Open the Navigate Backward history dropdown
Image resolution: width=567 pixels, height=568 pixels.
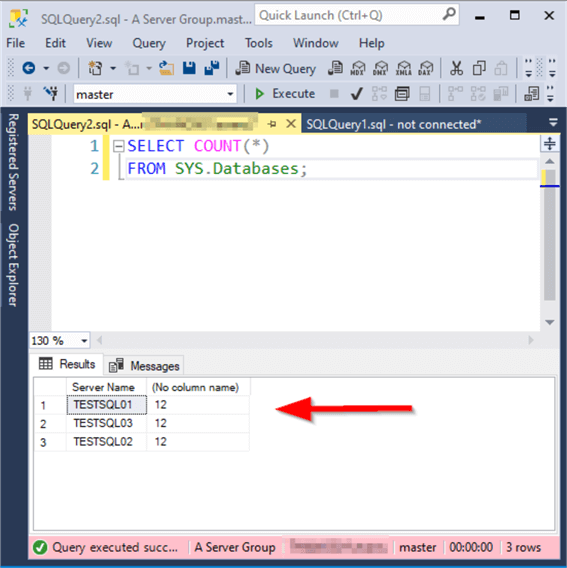coord(46,68)
